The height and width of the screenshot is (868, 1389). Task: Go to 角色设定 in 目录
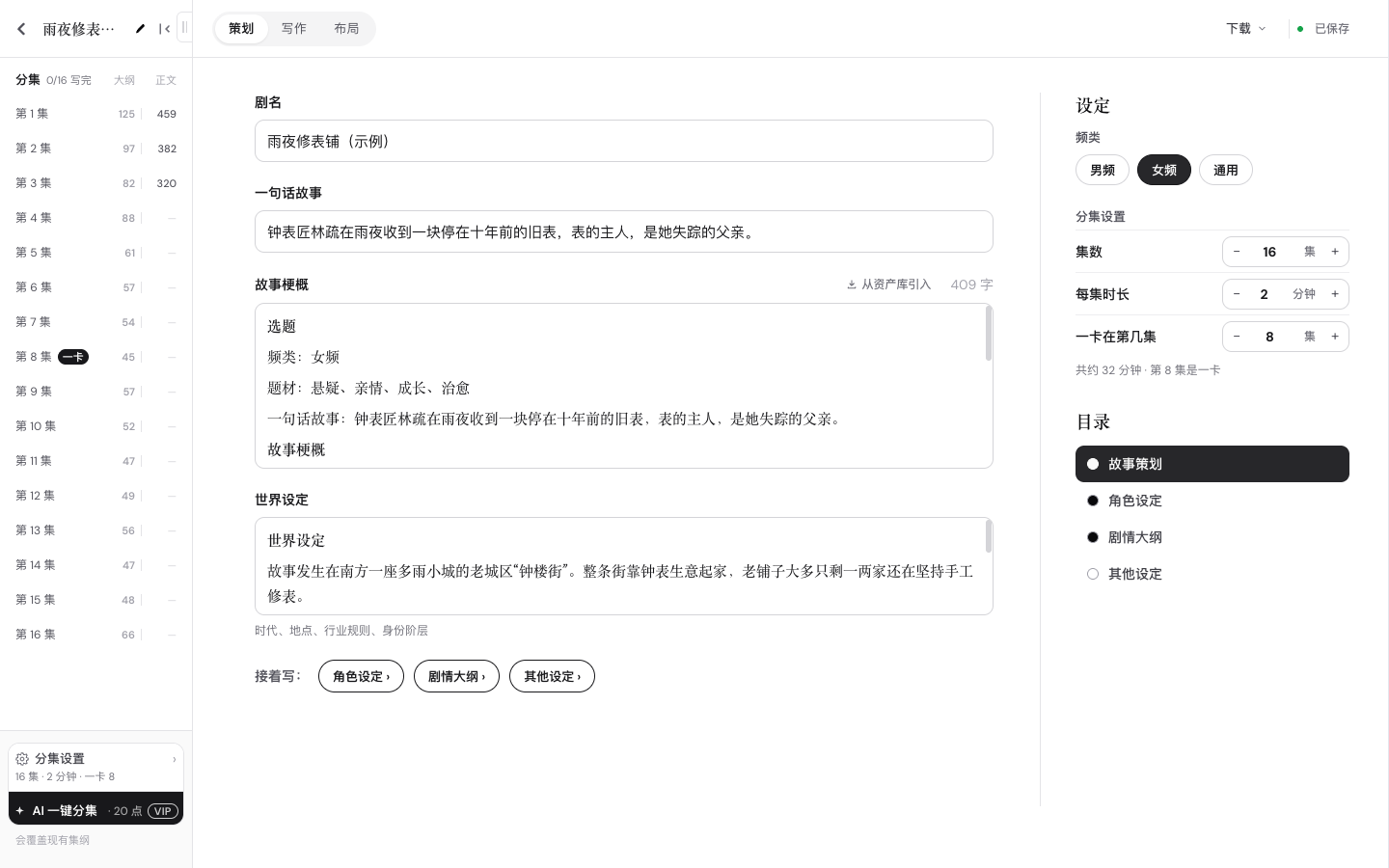1212,501
